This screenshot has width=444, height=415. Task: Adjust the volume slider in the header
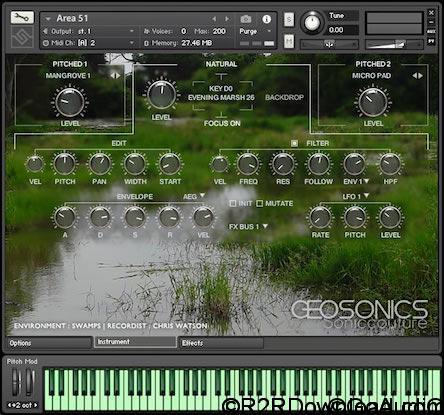click(x=394, y=44)
